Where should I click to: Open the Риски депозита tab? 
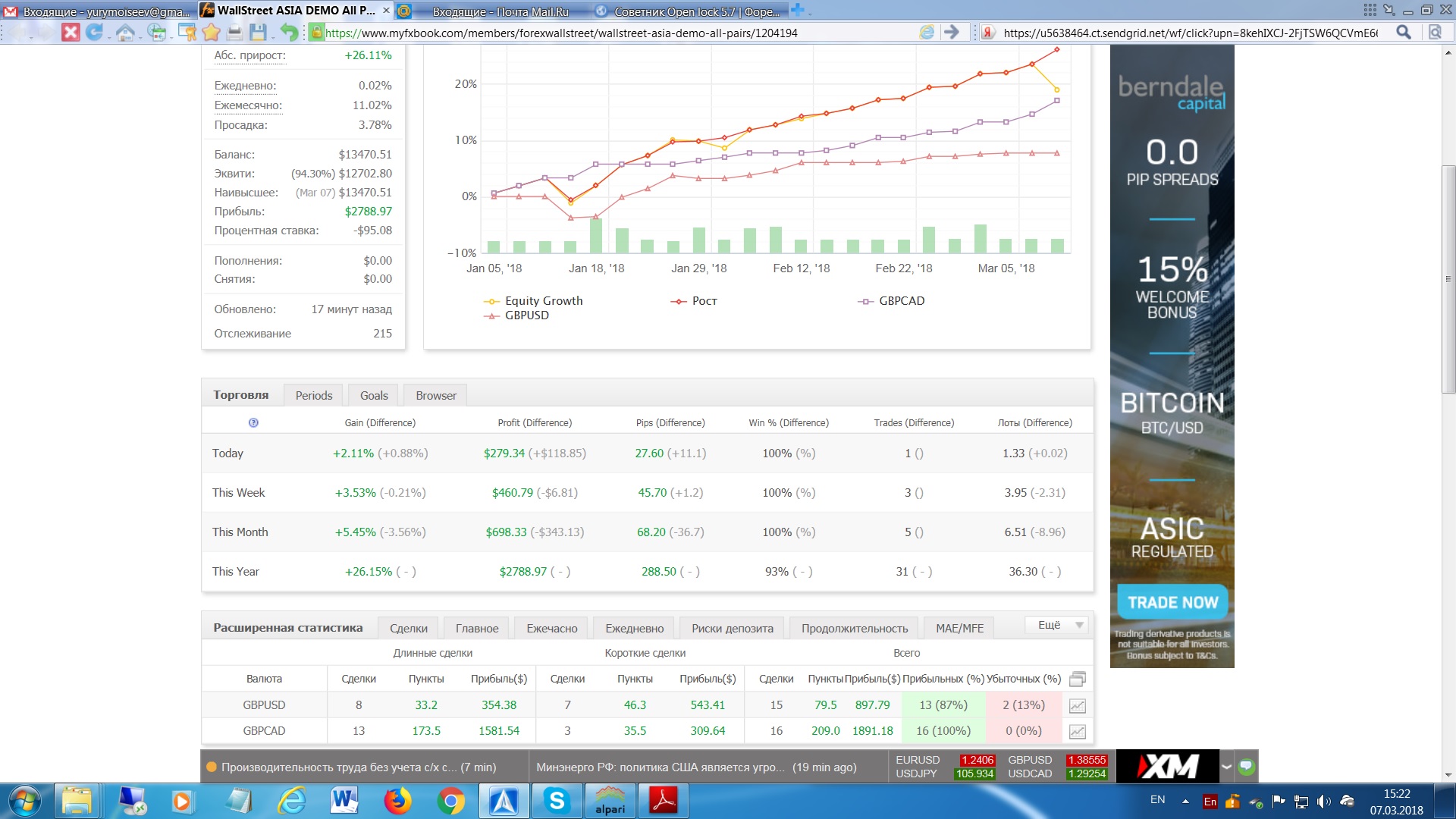pos(733,628)
